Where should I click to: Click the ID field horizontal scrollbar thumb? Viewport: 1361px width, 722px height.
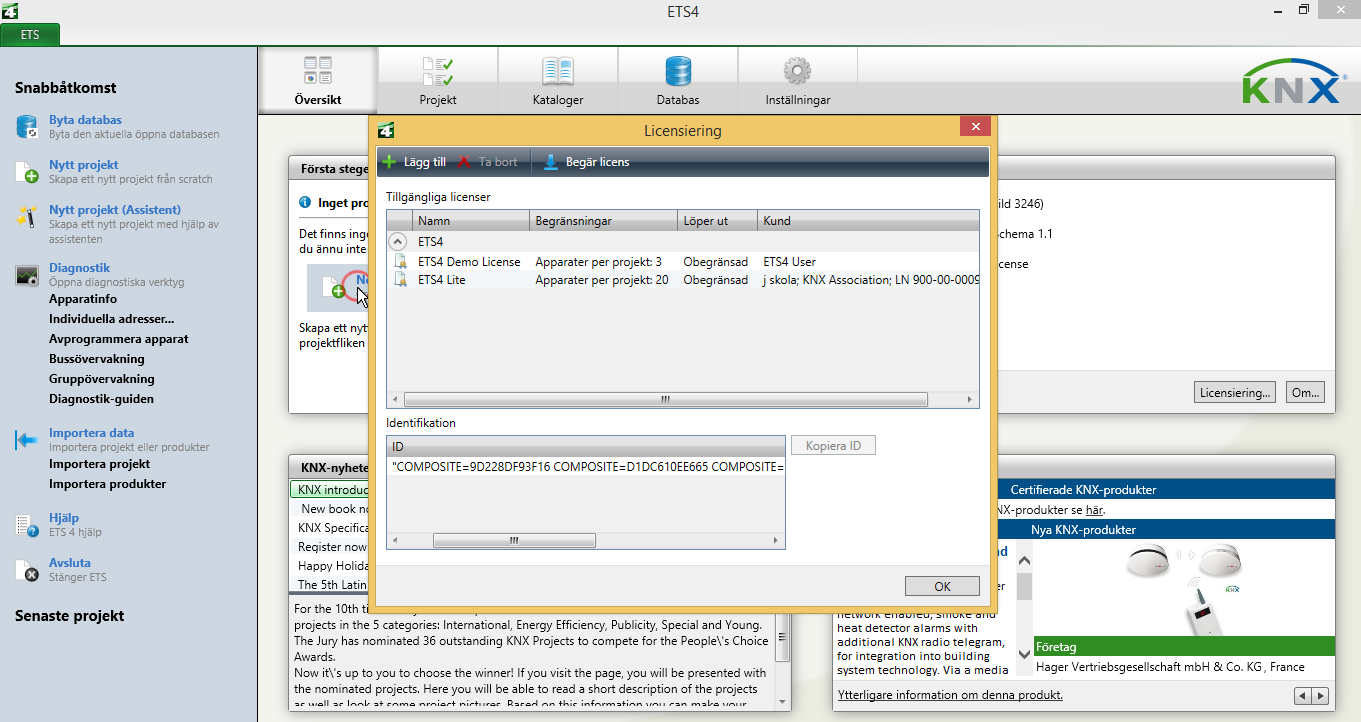514,541
